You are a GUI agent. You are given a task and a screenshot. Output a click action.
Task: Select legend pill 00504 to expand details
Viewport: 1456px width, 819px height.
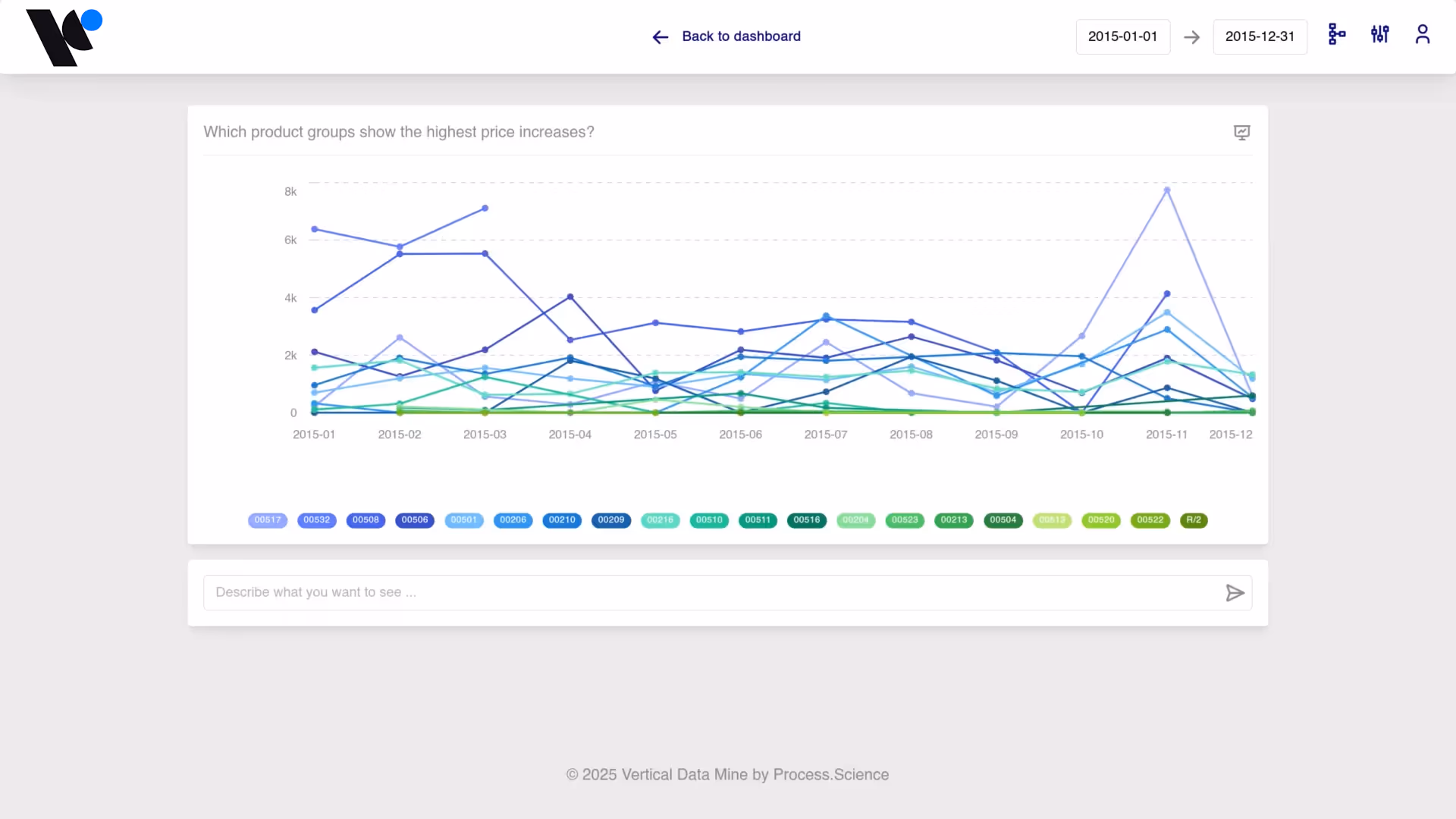click(x=1003, y=520)
